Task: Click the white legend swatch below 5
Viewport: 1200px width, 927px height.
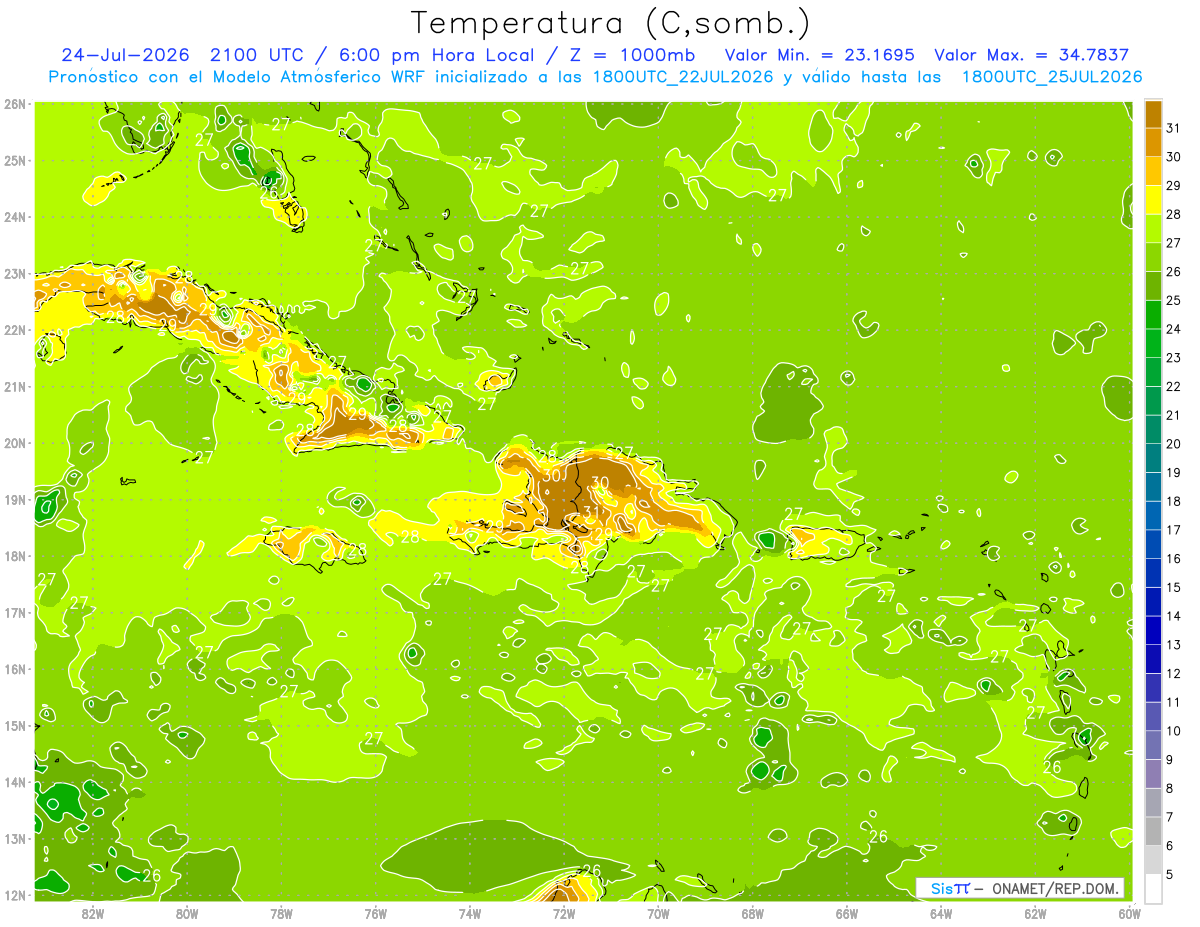Action: (1153, 889)
